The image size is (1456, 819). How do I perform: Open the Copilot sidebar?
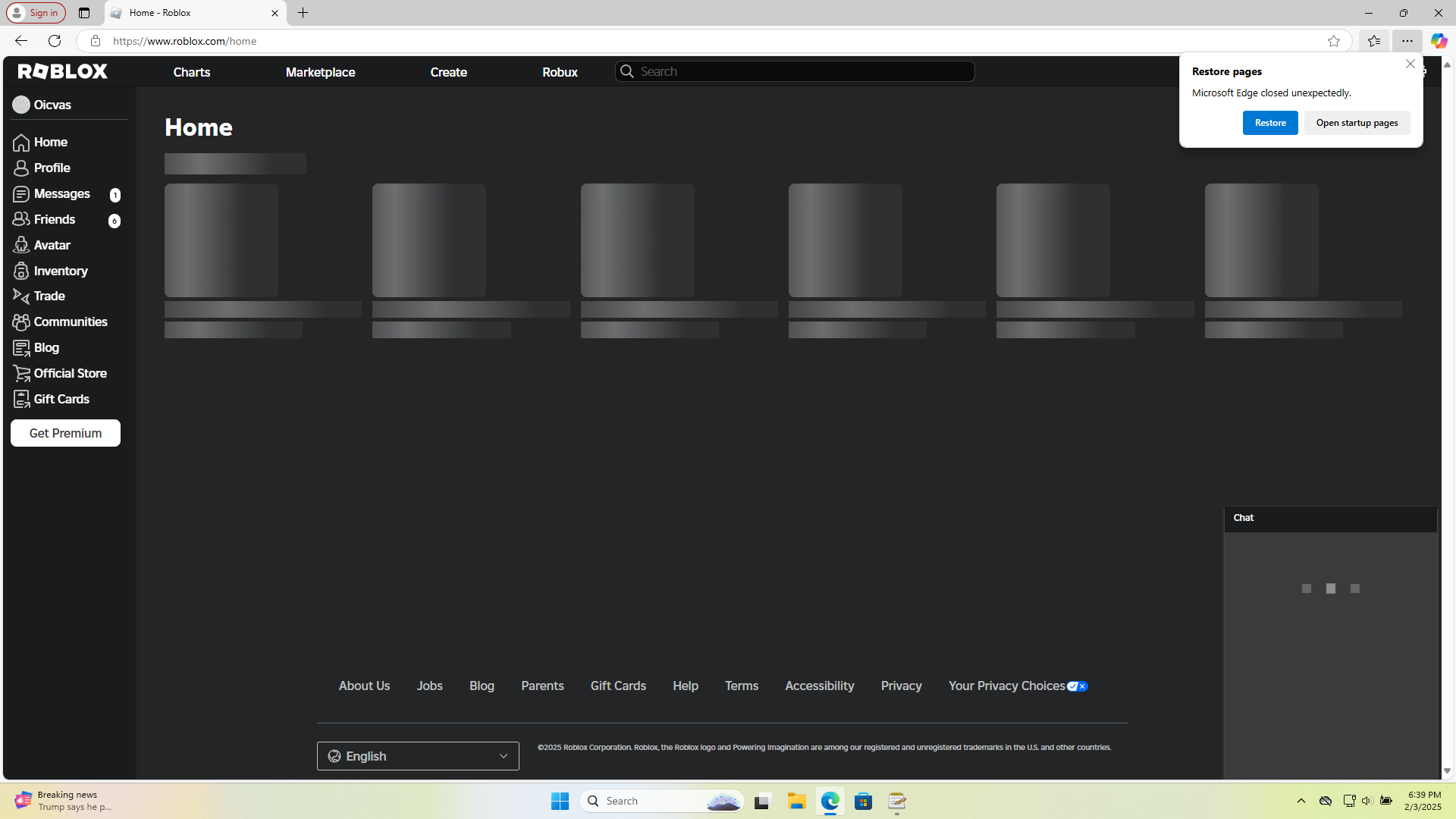[1439, 41]
